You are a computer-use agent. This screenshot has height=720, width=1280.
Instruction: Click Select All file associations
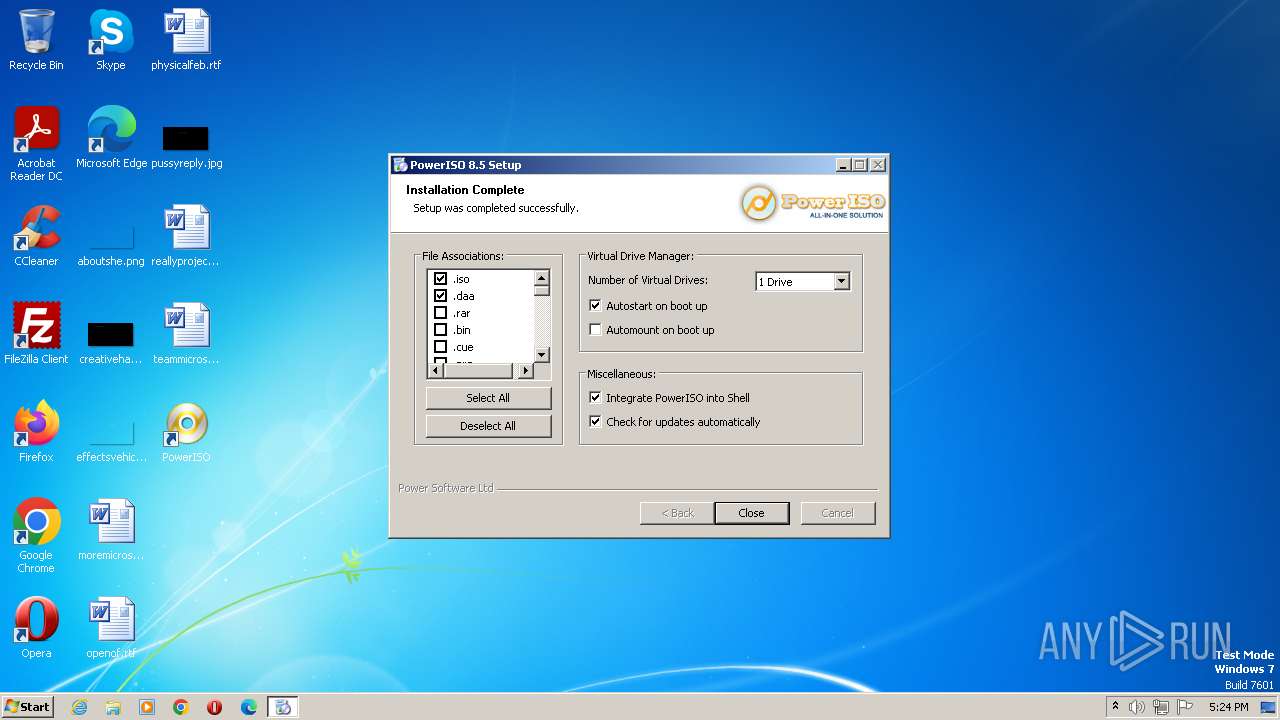tap(488, 398)
